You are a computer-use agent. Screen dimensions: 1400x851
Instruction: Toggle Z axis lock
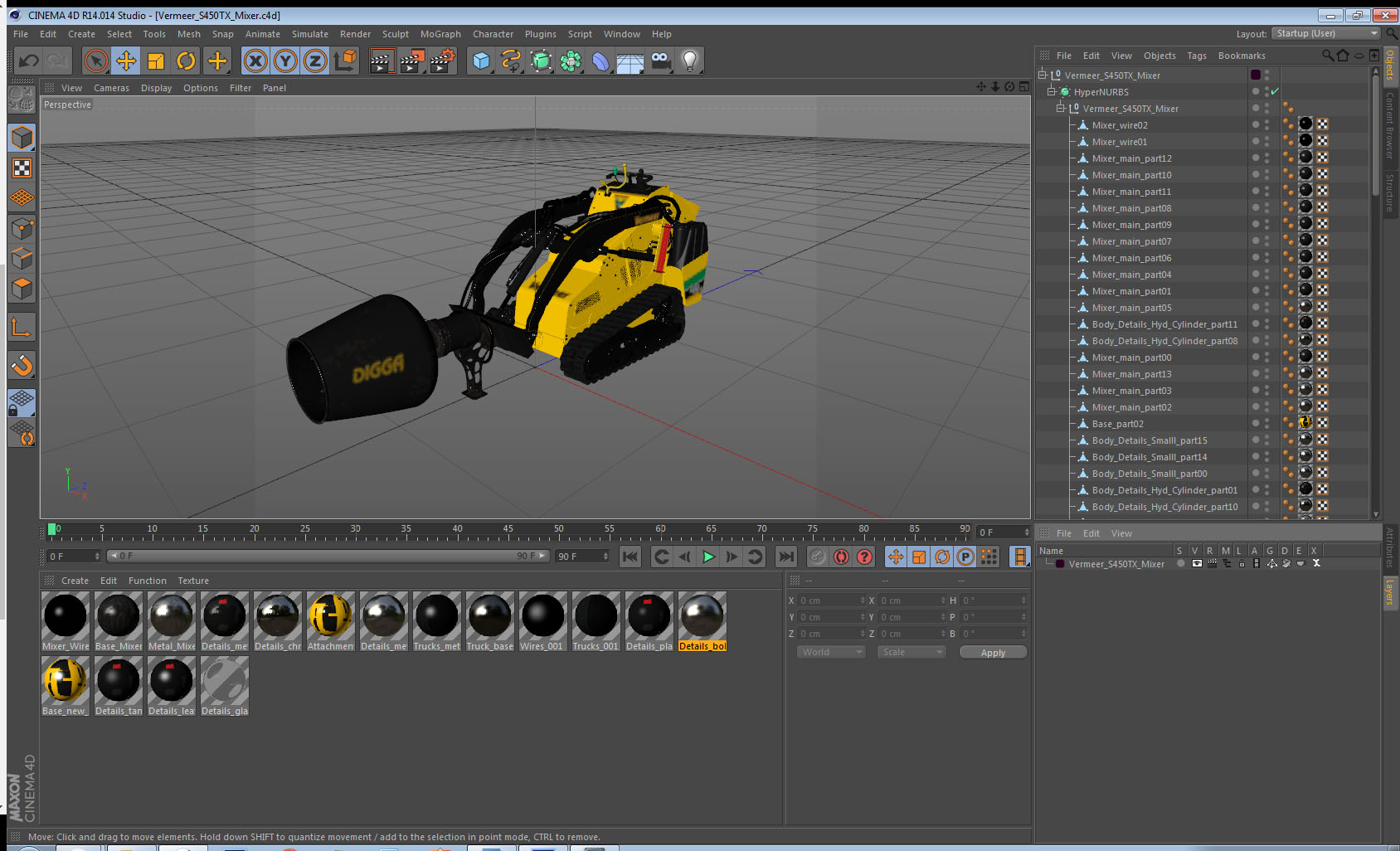click(315, 61)
